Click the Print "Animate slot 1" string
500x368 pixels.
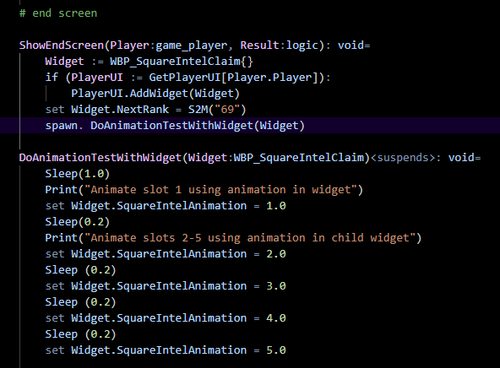pyautogui.click(x=221, y=190)
